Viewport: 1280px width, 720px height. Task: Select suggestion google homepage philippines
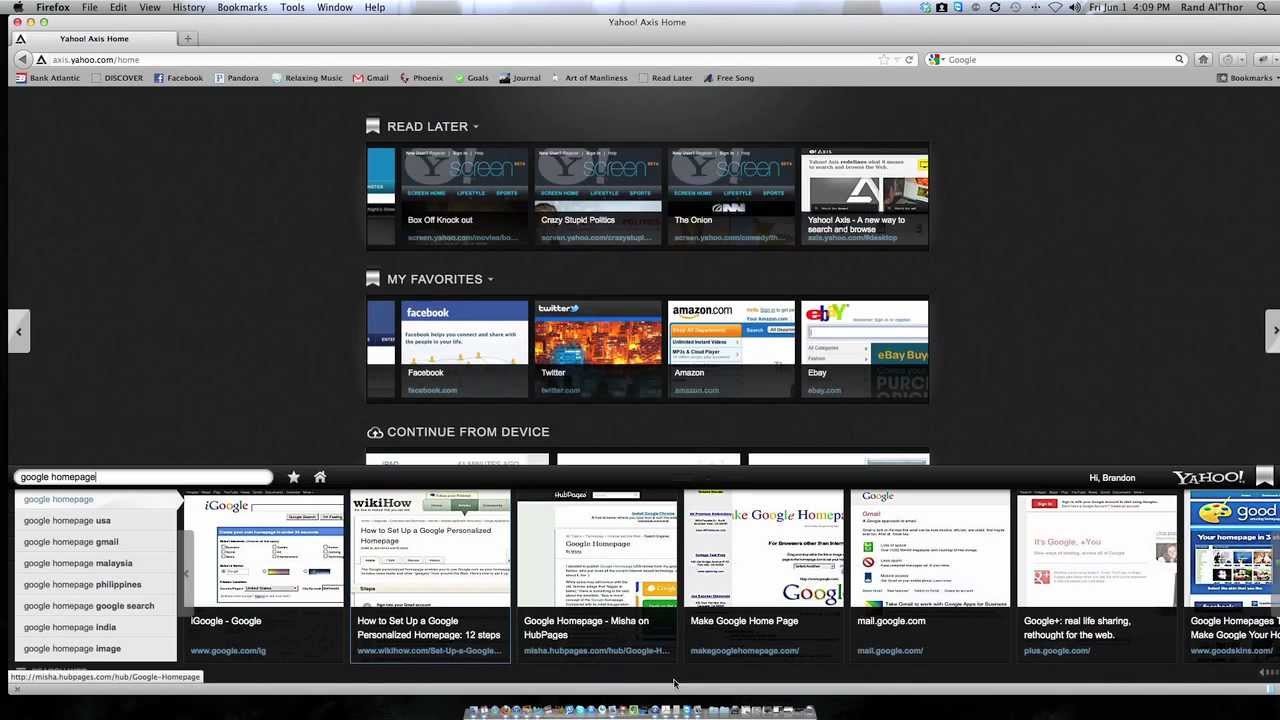coord(96,584)
